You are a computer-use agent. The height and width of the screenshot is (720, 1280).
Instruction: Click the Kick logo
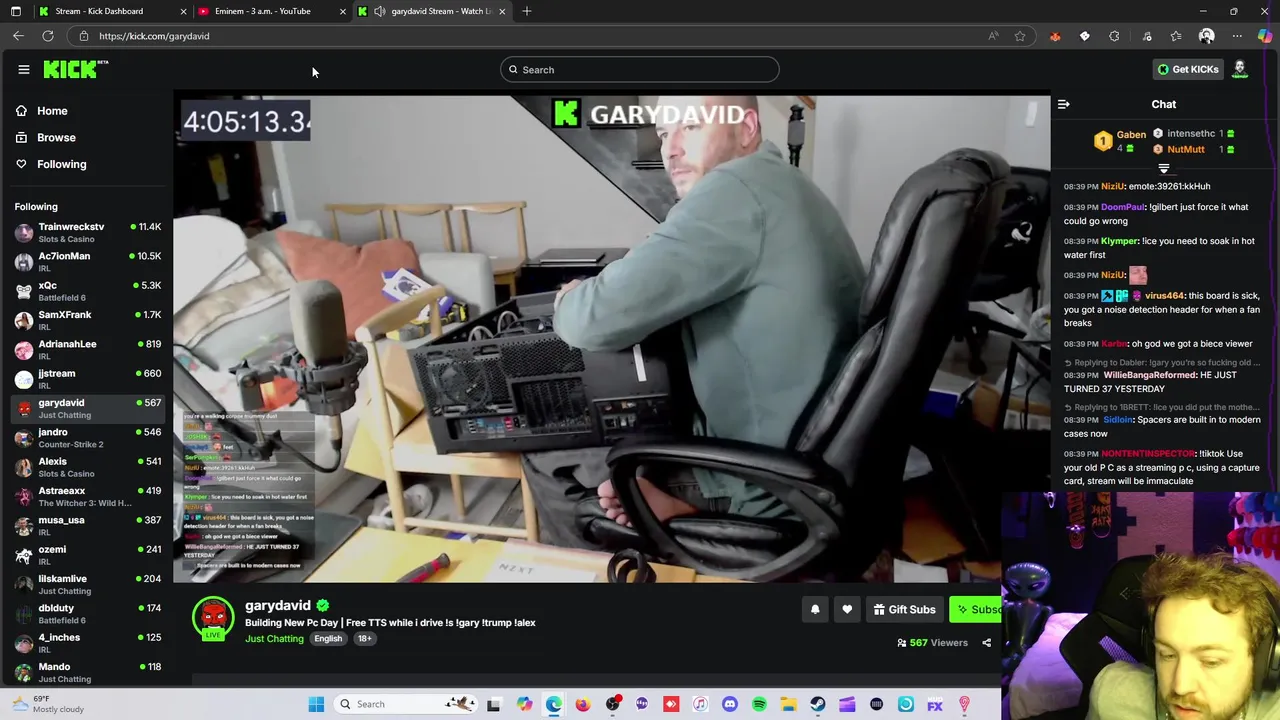[75, 69]
